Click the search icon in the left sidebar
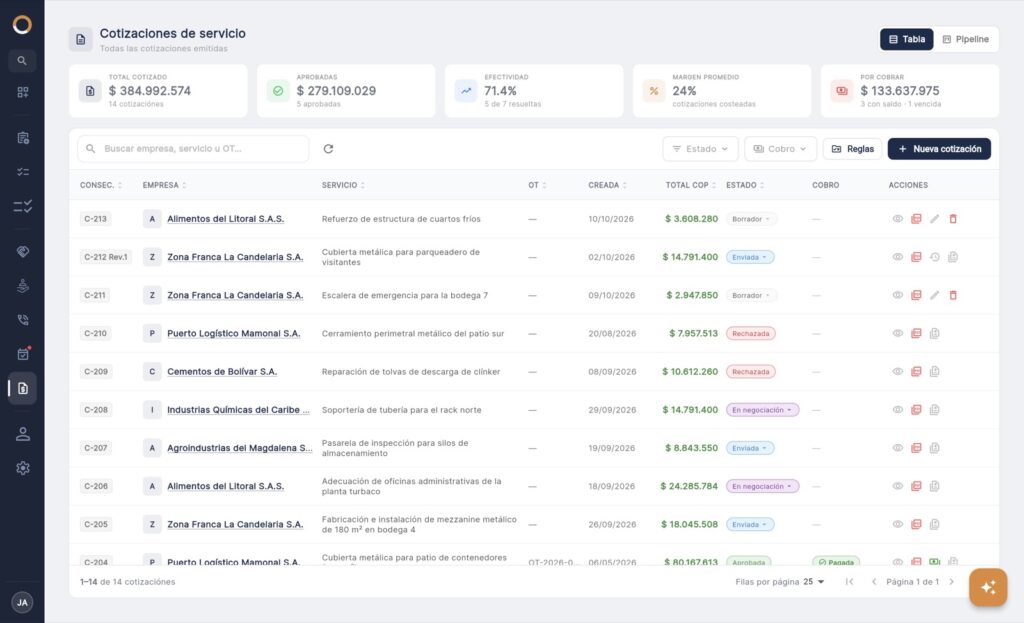Screen dimensions: 1024x623 click(x=22, y=61)
